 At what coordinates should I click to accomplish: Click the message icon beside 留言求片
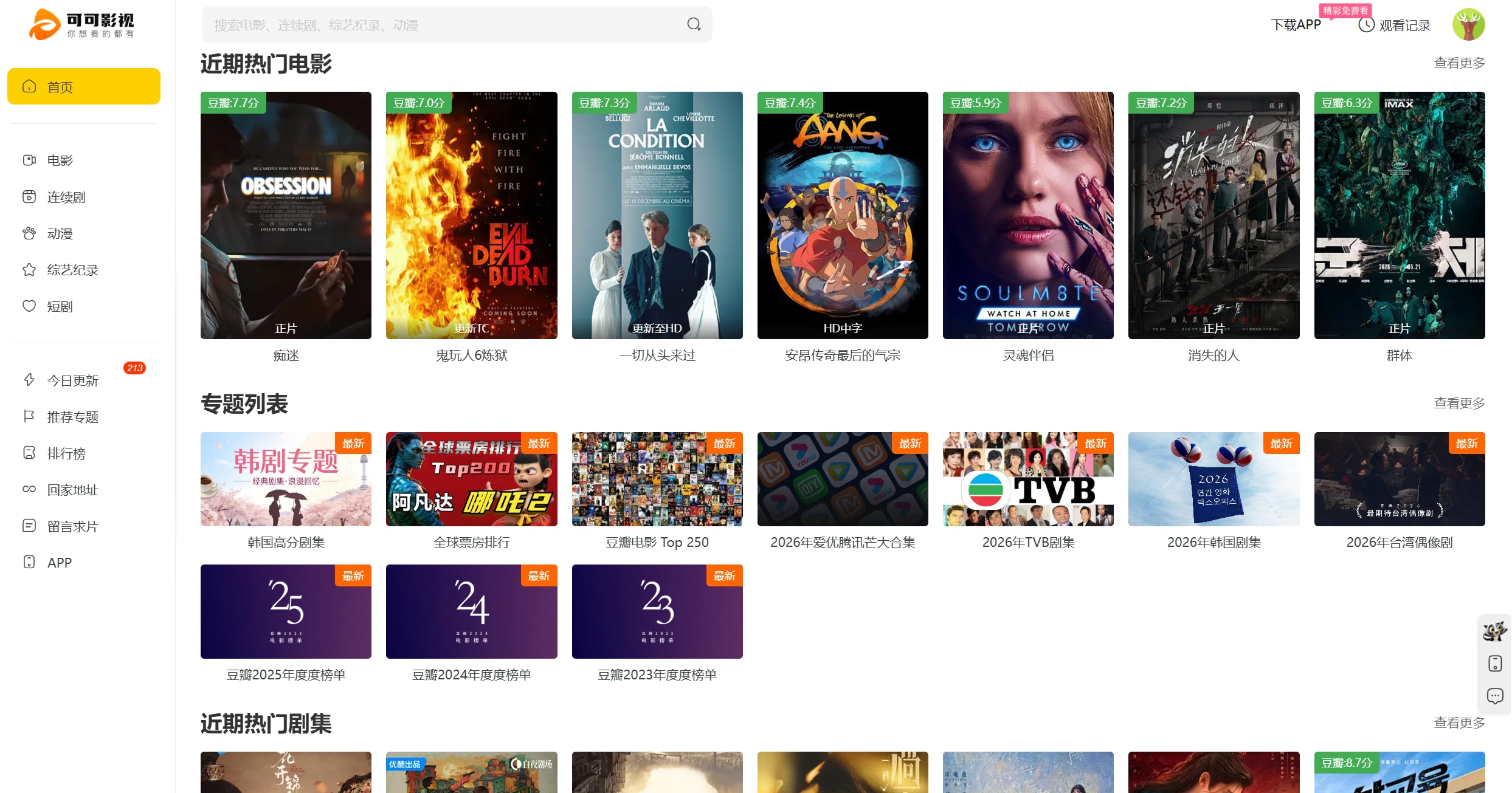(x=29, y=526)
